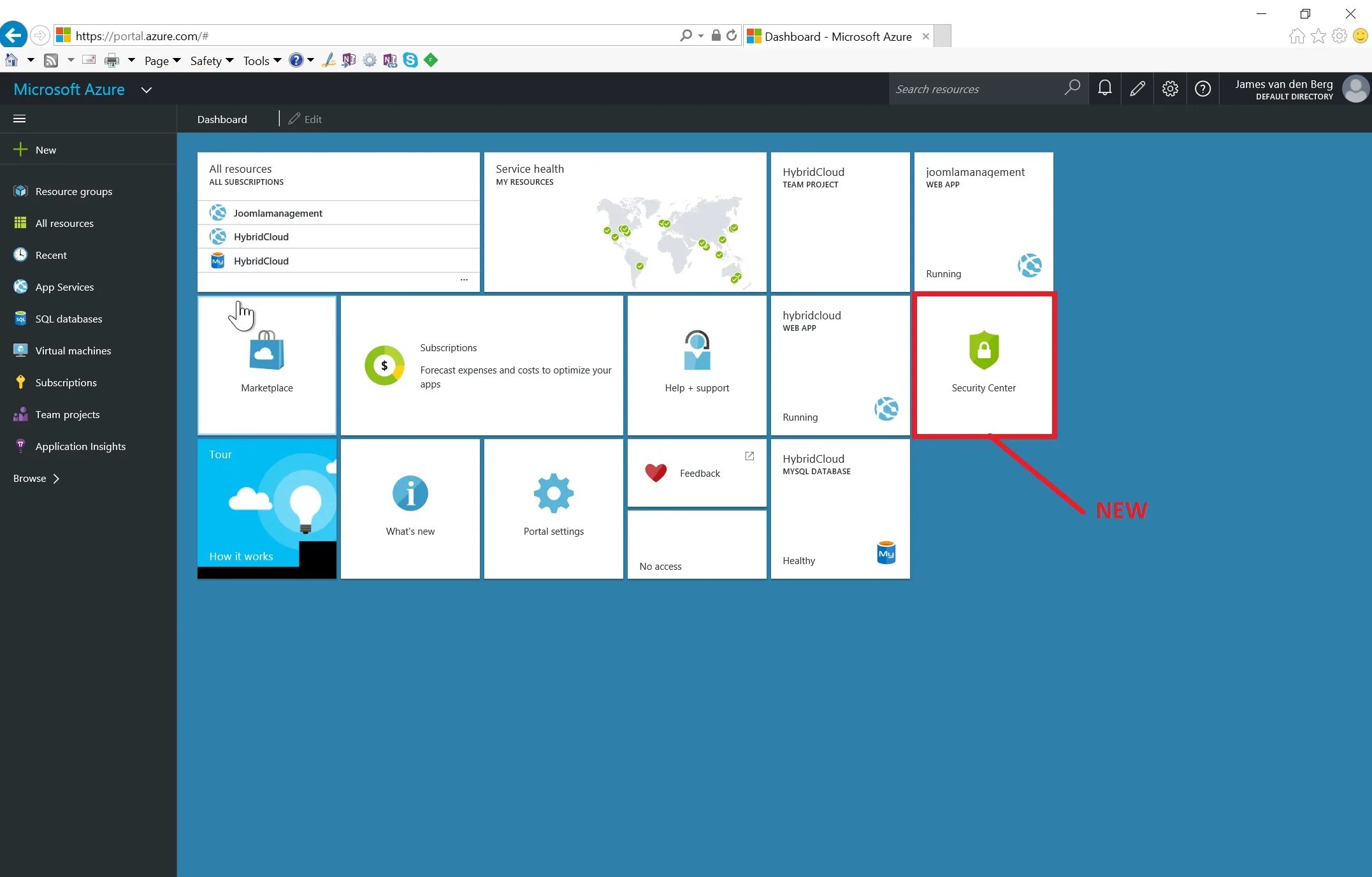
Task: Expand the Microsoft Azure navigation menu
Action: pyautogui.click(x=19, y=118)
